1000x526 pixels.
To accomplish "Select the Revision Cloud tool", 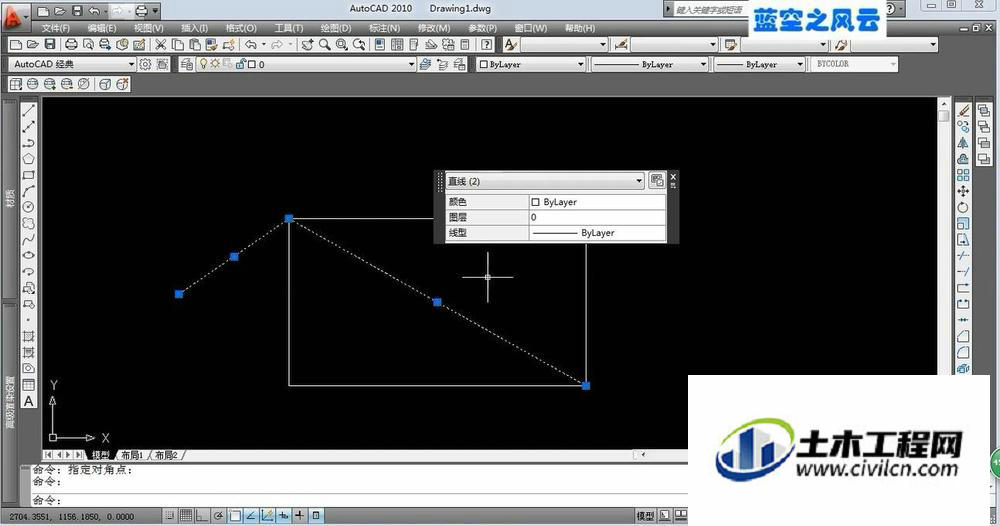I will 29,223.
